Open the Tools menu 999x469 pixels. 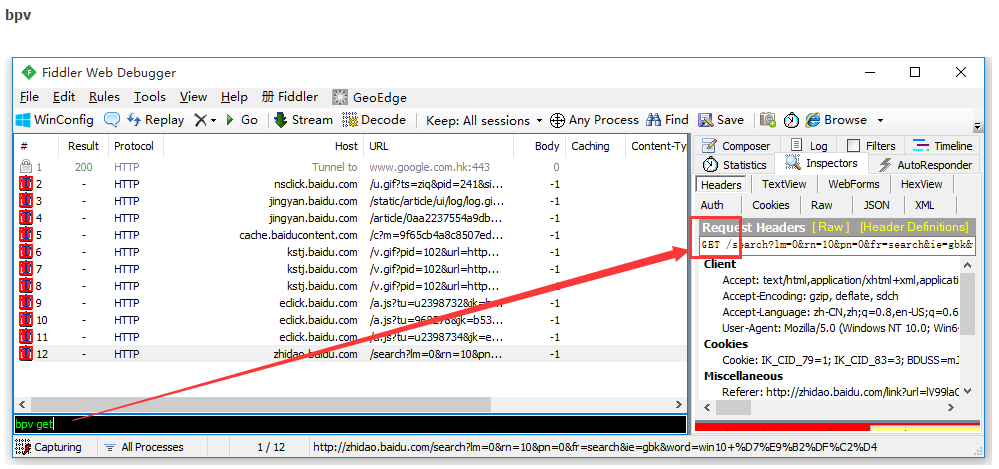tap(150, 97)
